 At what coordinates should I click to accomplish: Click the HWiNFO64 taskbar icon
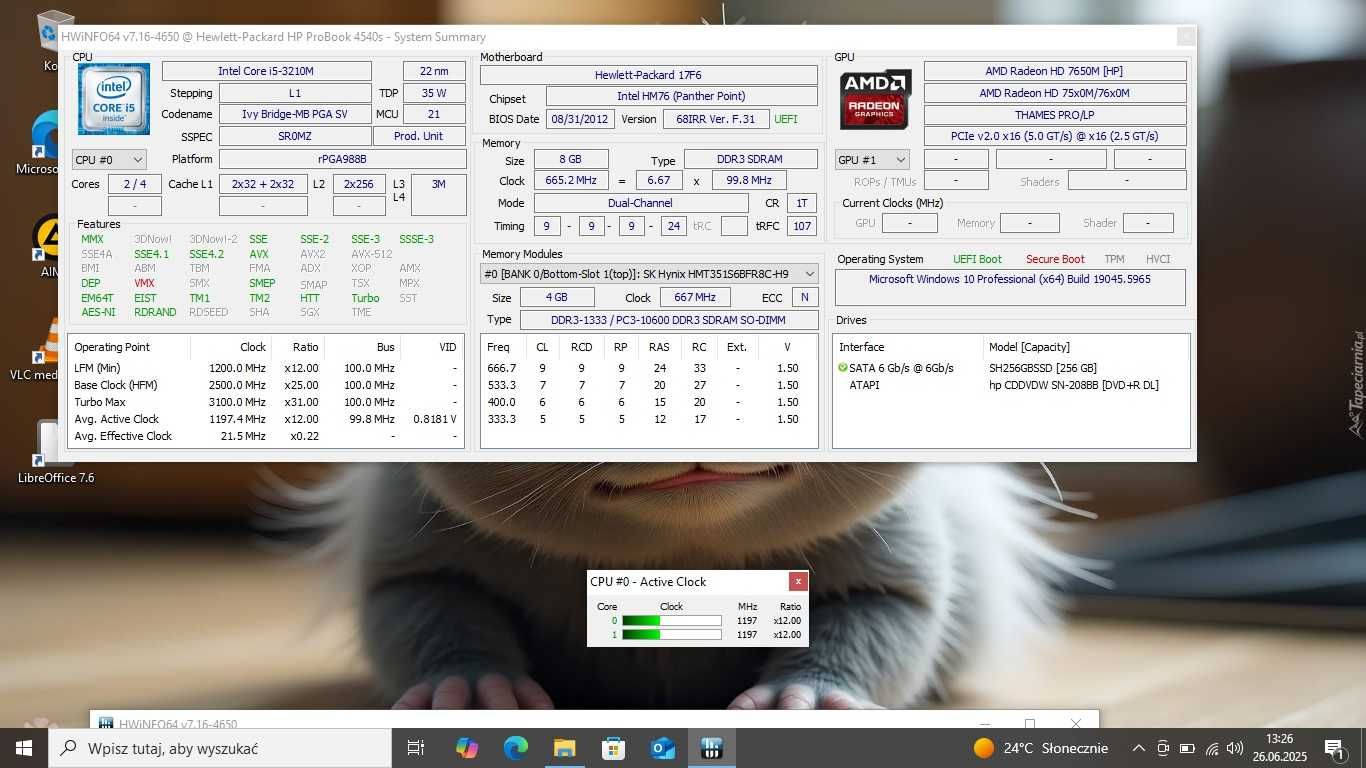pyautogui.click(x=711, y=748)
